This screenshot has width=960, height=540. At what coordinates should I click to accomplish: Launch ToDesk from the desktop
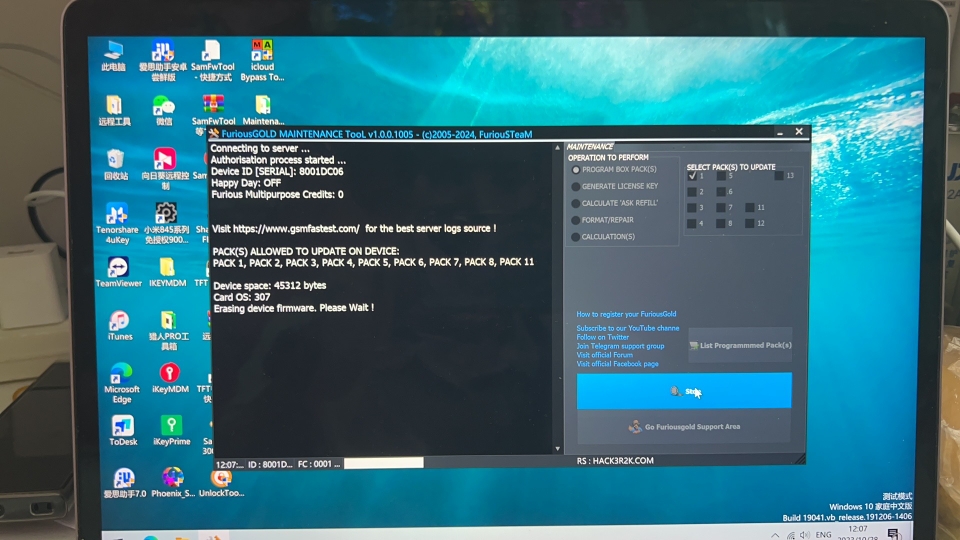(x=122, y=430)
